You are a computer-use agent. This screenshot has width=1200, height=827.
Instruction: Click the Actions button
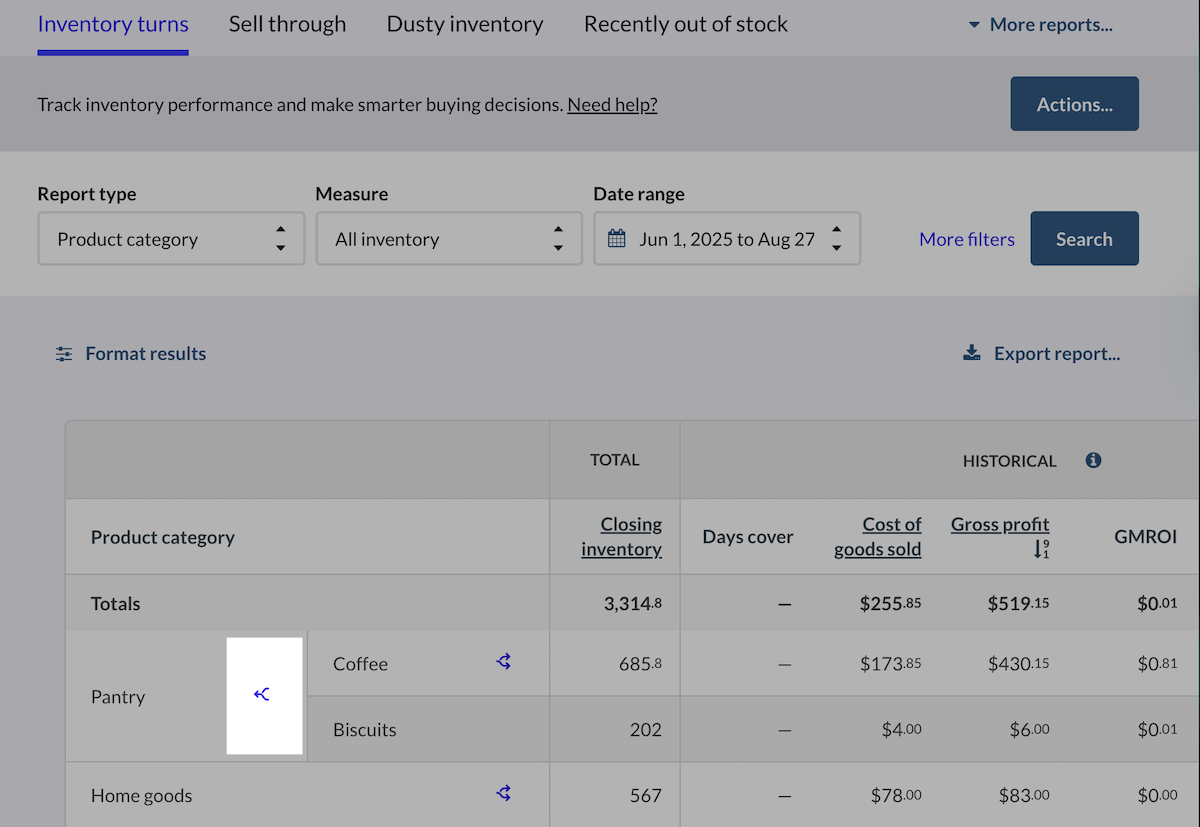pyautogui.click(x=1074, y=104)
